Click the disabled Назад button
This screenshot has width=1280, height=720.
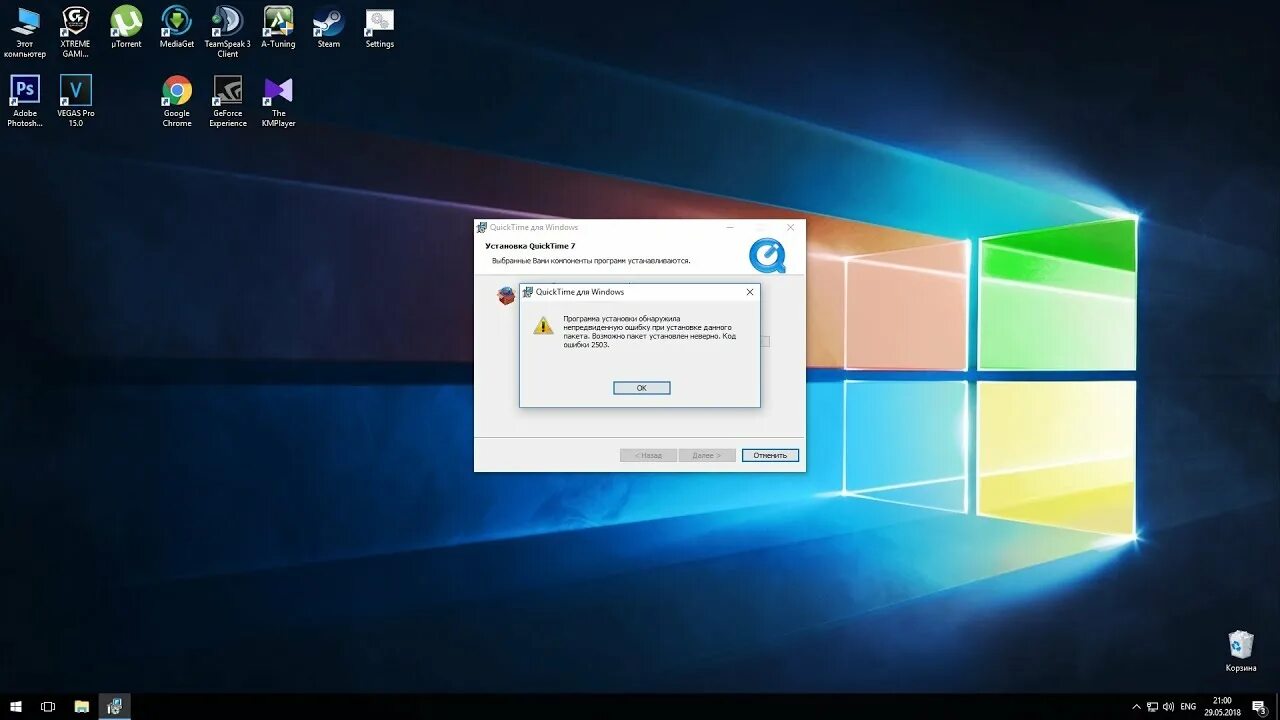tap(648, 455)
